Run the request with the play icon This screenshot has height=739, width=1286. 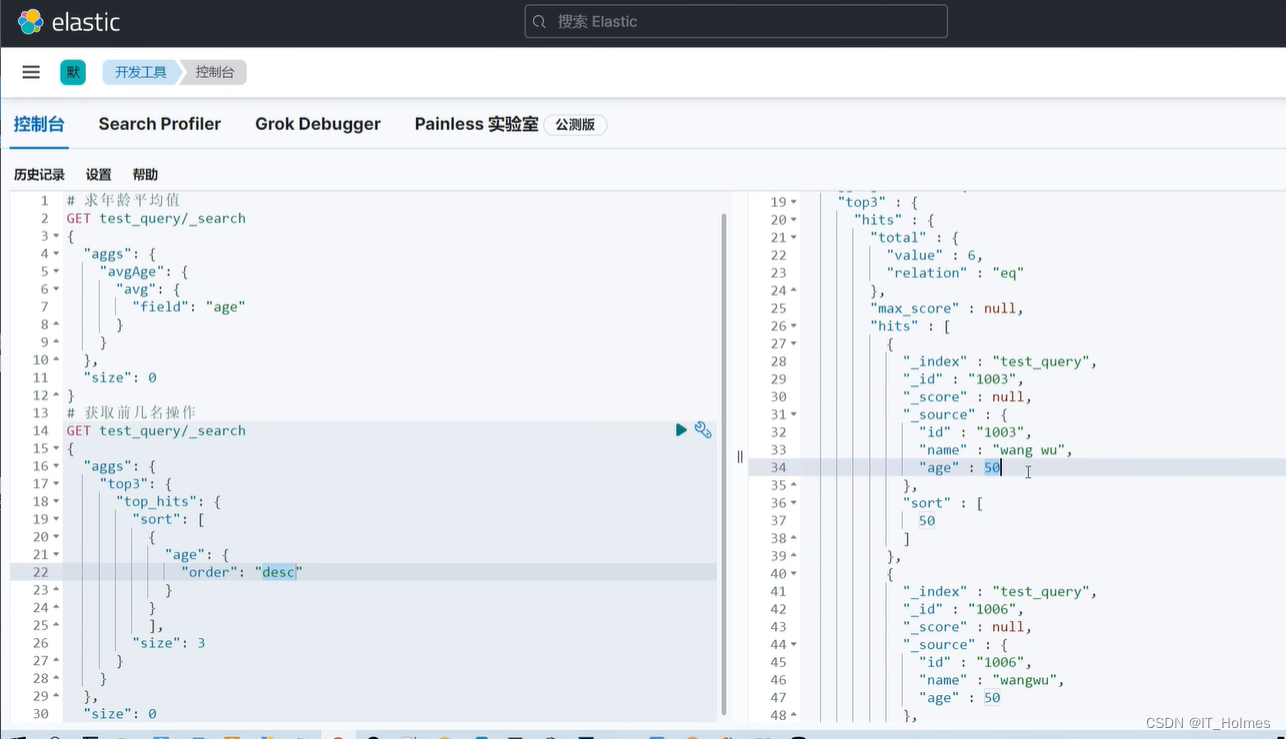tap(681, 430)
